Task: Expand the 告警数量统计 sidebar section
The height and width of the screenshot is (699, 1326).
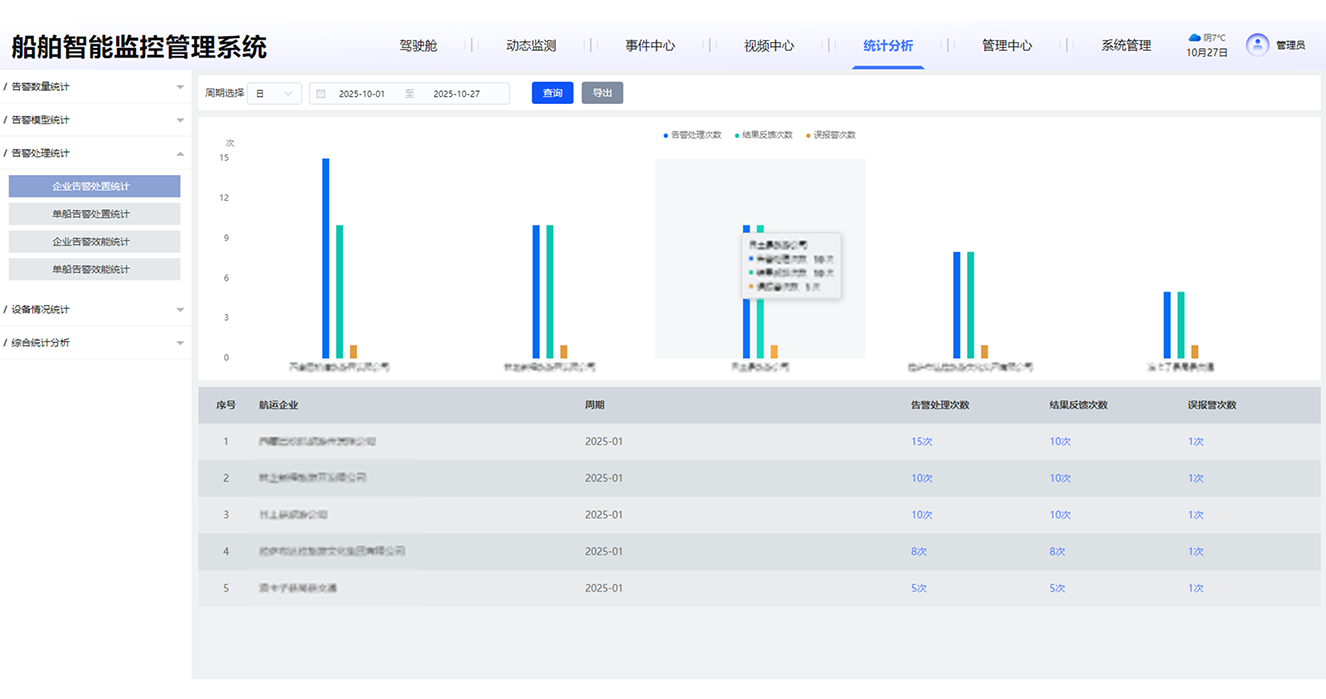Action: click(x=94, y=87)
